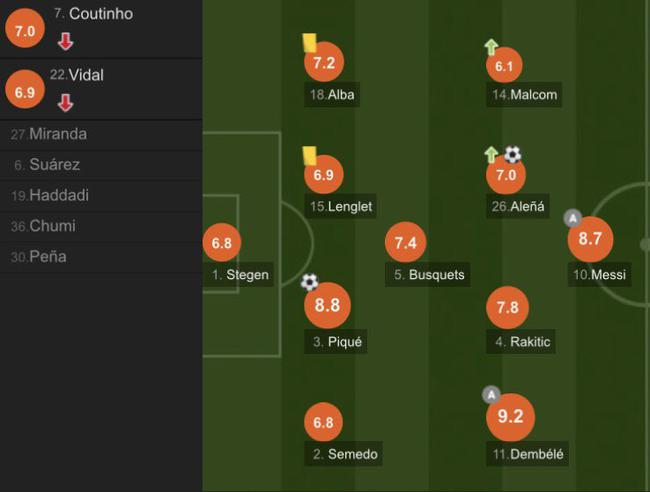650x492 pixels.
Task: Click the goal ball icon above Aleñá
Action: 512,155
